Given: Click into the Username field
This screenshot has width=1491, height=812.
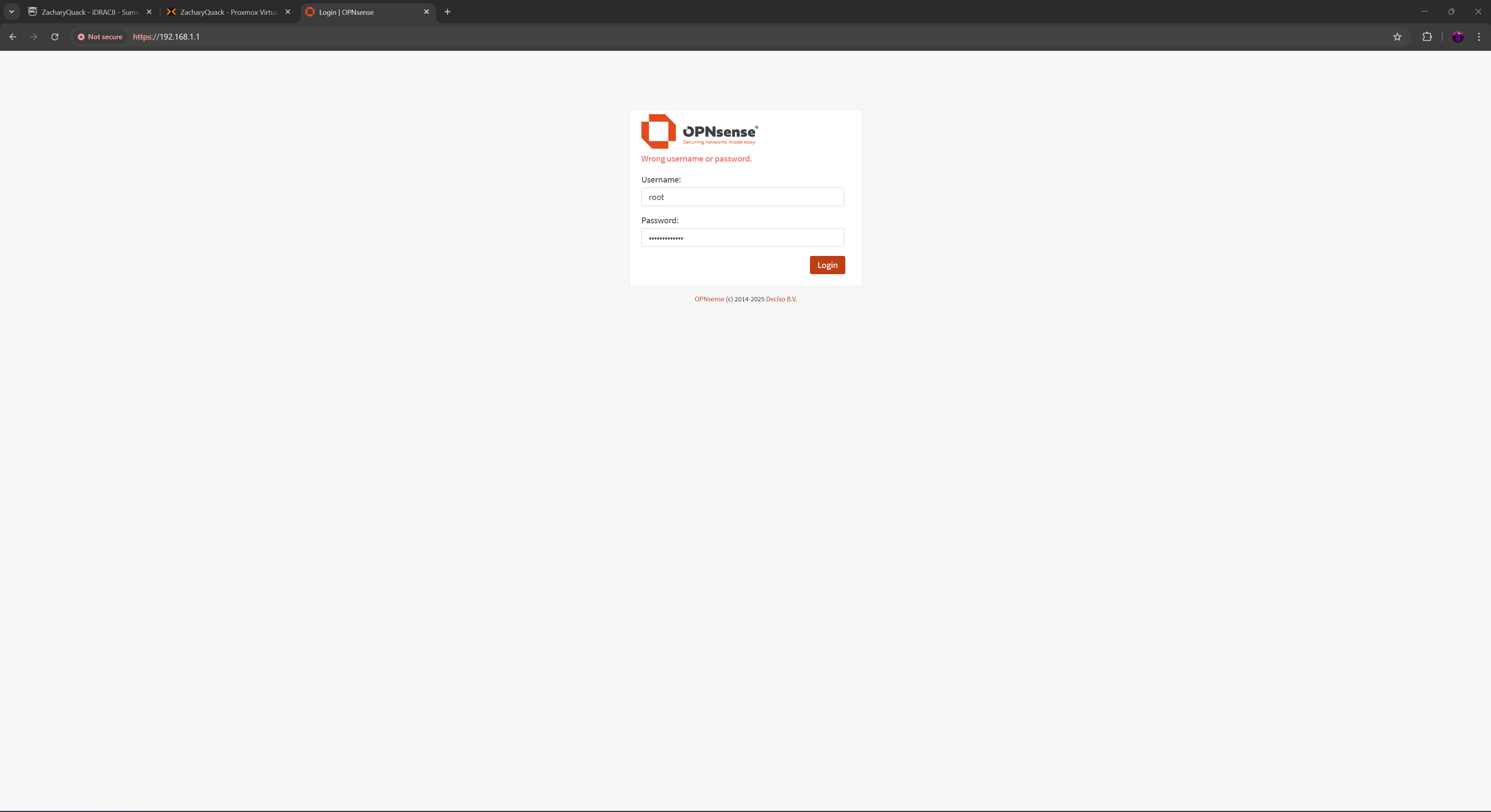Looking at the screenshot, I should (742, 197).
